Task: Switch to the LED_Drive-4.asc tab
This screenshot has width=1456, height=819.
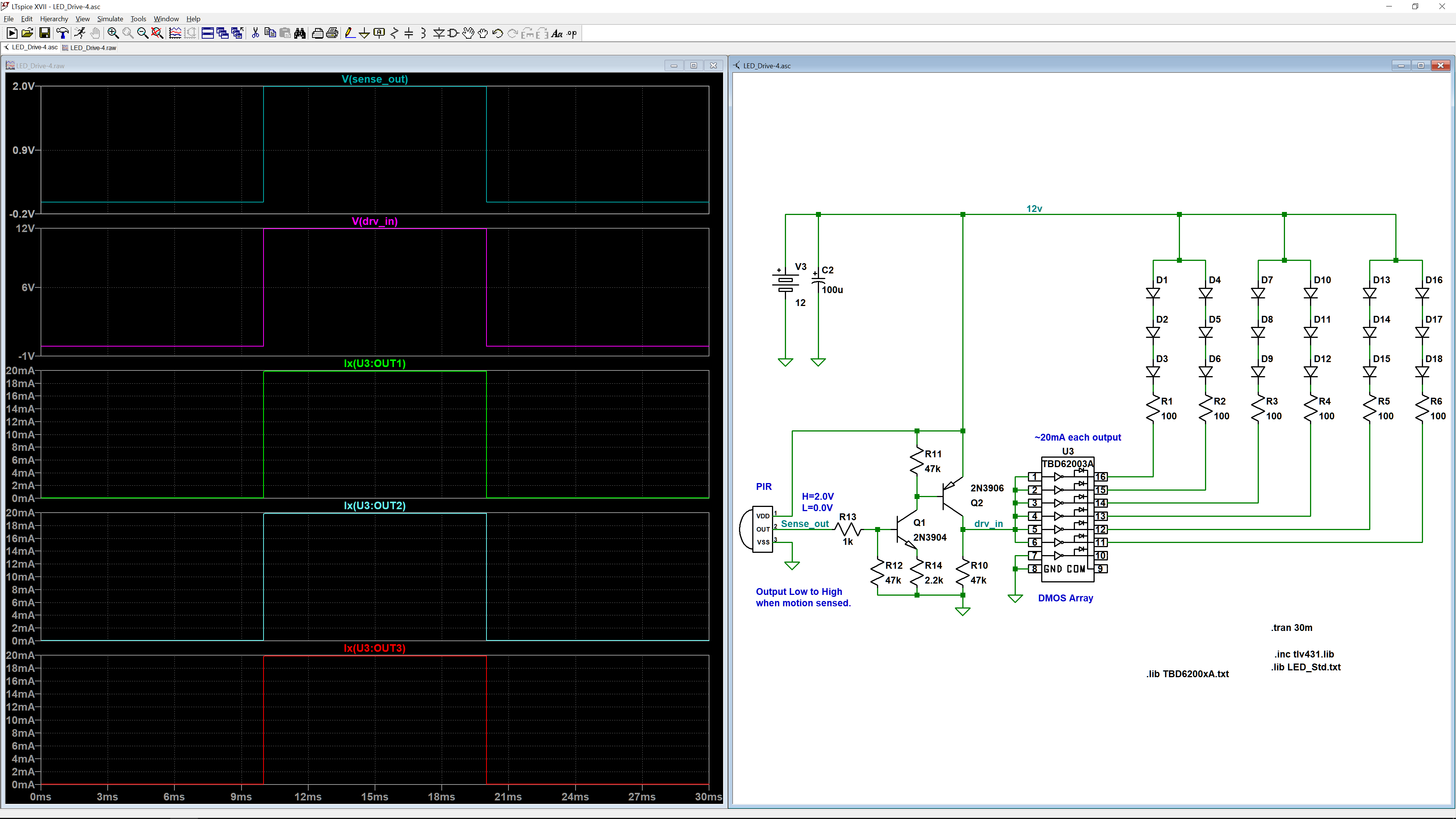Action: click(x=30, y=47)
